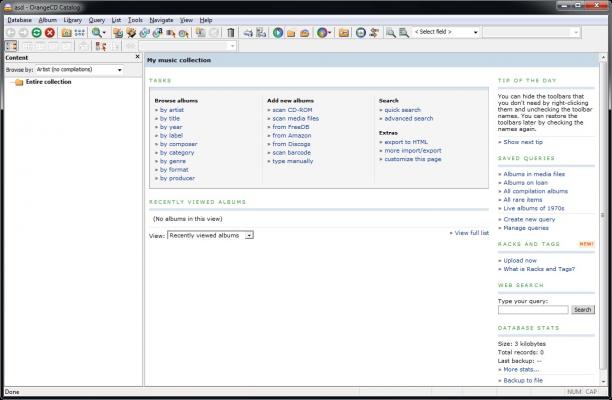Toggle the Content panel icon in second toolbar
612x400 pixels.
pos(11,46)
